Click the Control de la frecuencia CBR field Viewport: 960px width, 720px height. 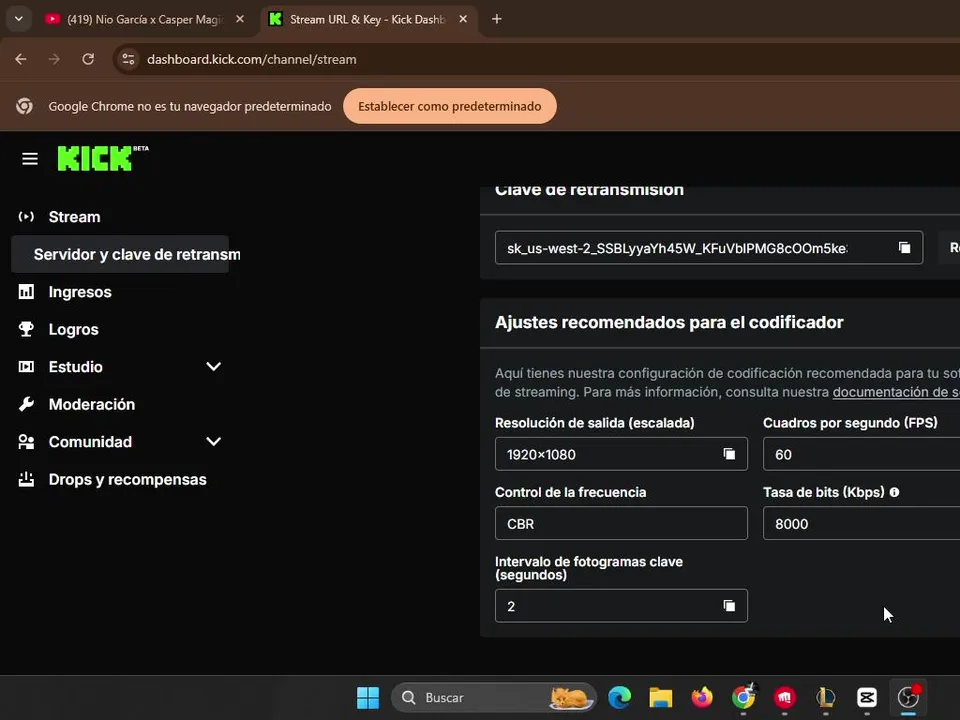coord(621,523)
